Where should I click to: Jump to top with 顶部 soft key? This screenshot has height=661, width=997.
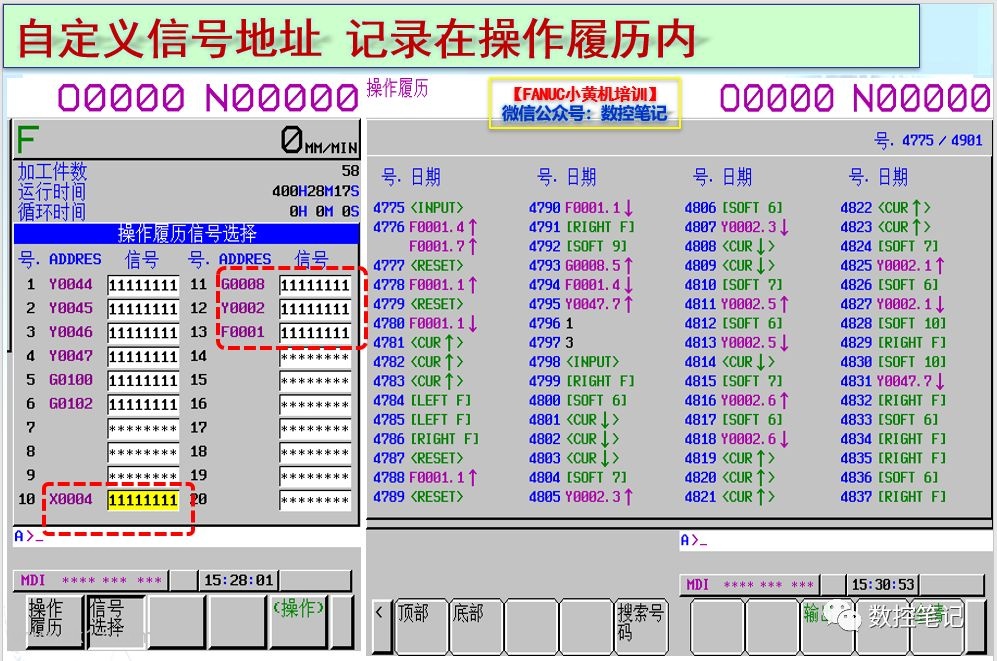420,625
